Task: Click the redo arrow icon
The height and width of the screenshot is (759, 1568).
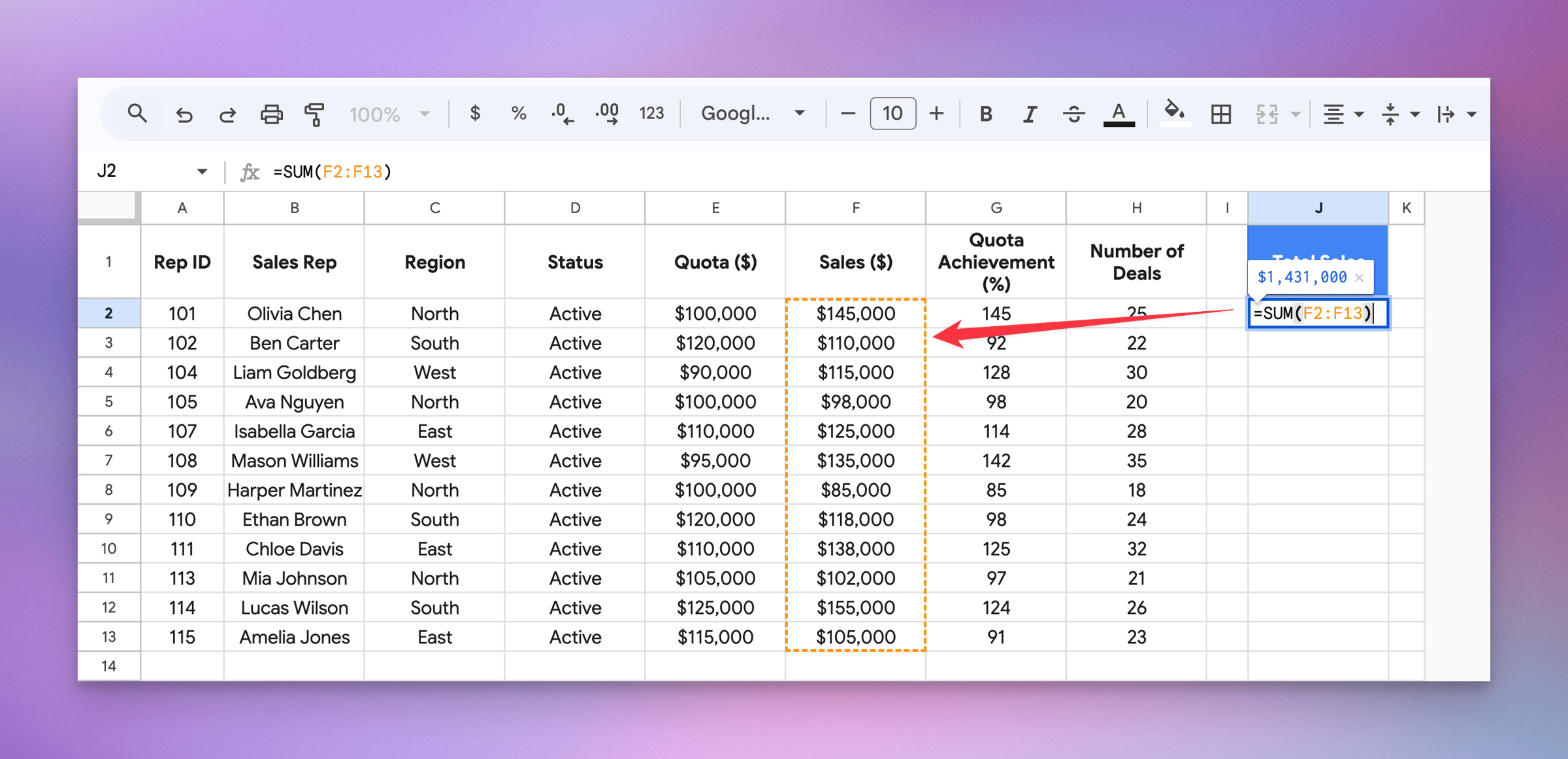Action: (227, 114)
